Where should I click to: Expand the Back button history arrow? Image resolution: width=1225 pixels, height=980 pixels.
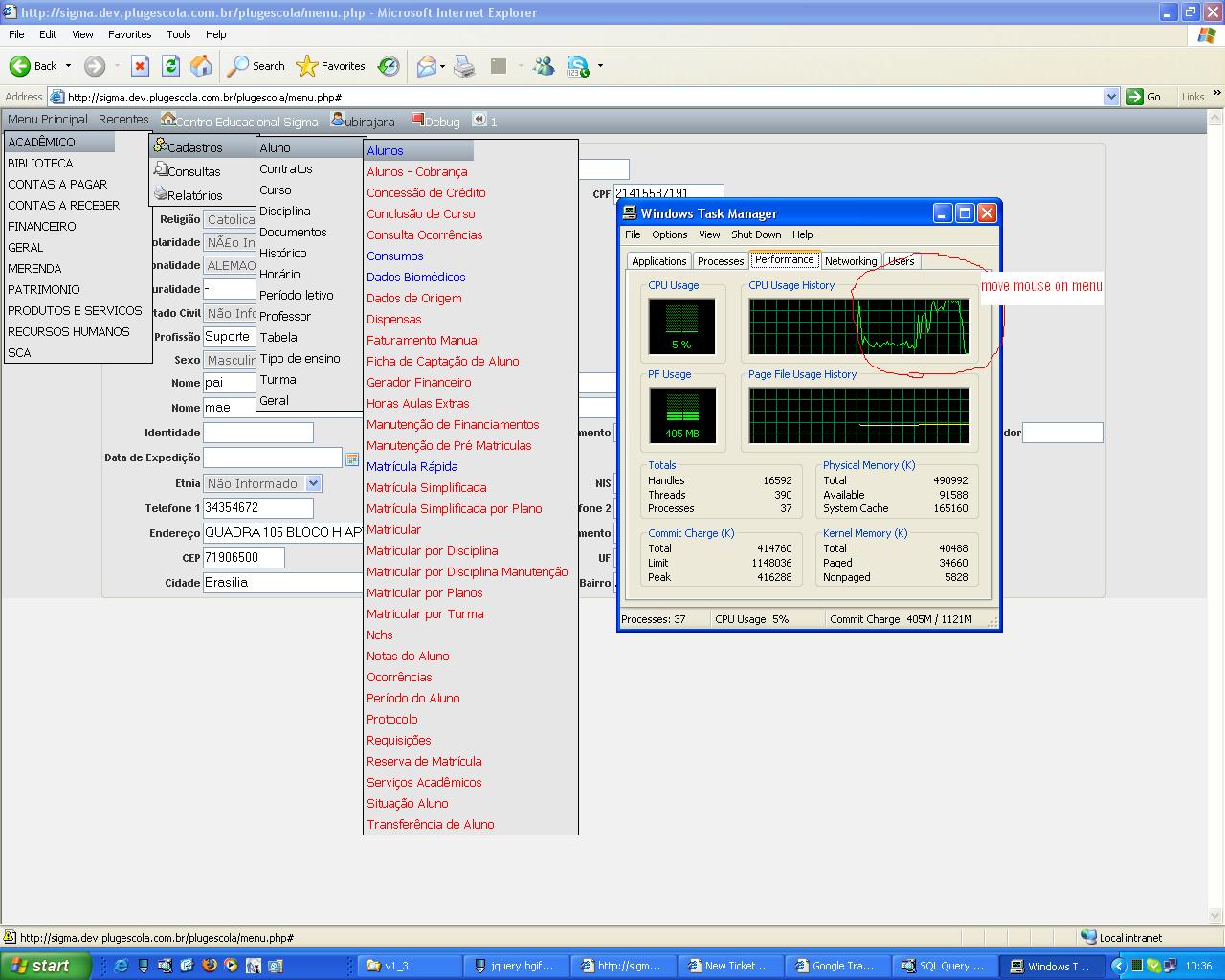point(68,66)
